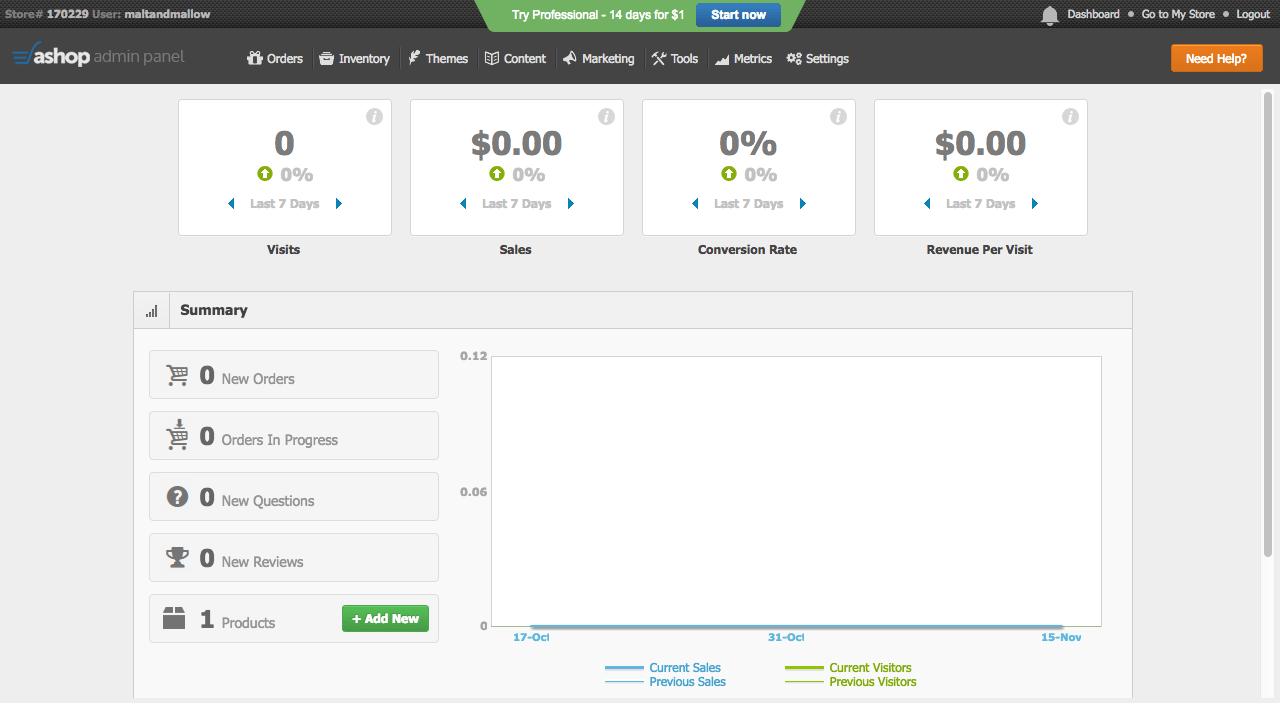Toggle Current Visitors legend item
The height and width of the screenshot is (703, 1280).
tap(849, 668)
